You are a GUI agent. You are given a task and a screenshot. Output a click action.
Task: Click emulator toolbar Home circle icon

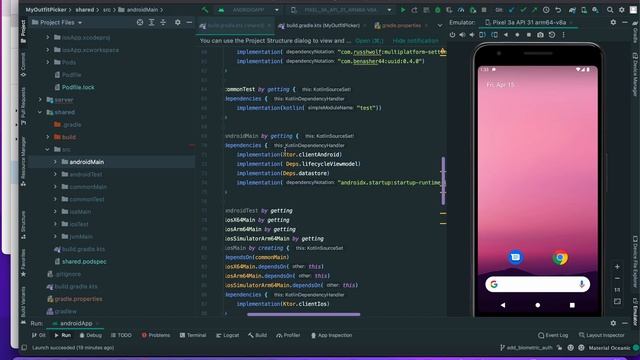pos(517,35)
